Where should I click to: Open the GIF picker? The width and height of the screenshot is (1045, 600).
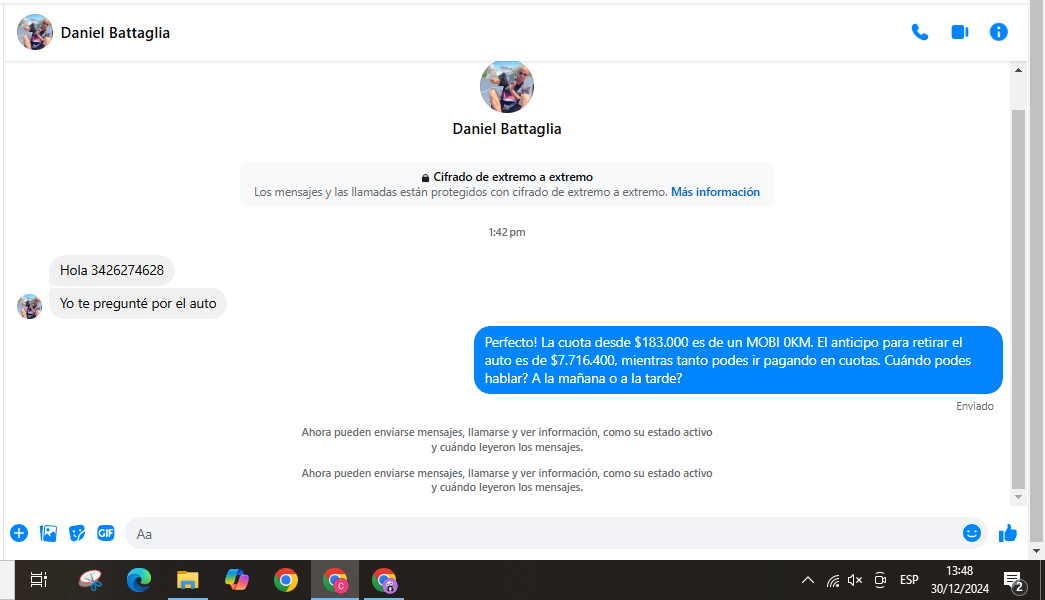tap(106, 533)
